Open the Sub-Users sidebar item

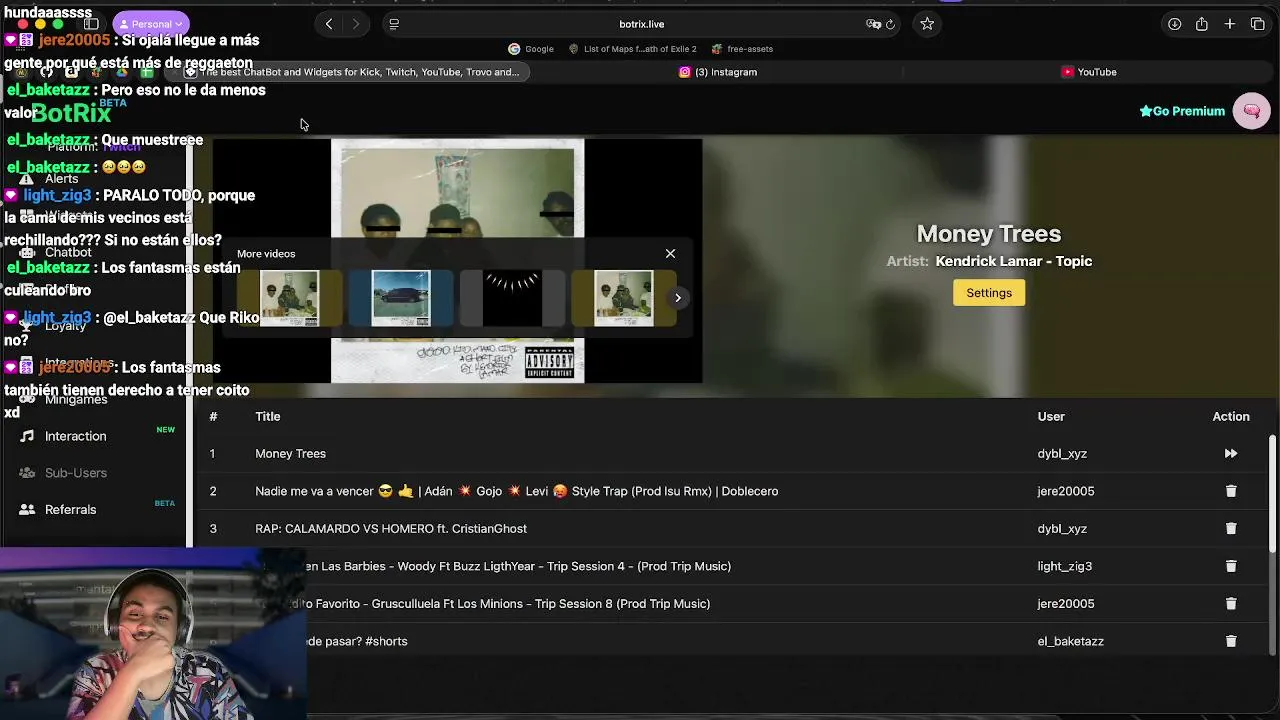tap(76, 473)
